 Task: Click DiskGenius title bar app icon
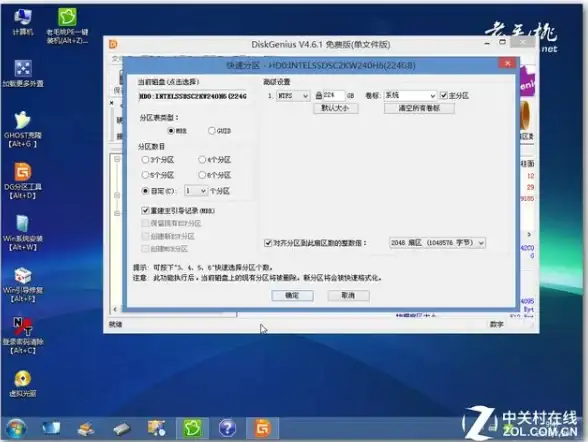(x=113, y=44)
